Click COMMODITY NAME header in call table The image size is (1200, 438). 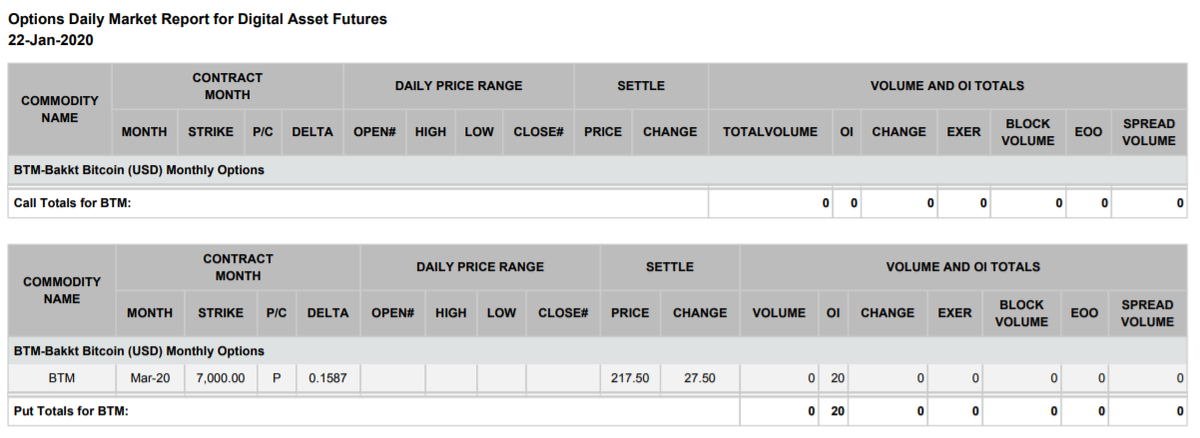click(x=60, y=109)
